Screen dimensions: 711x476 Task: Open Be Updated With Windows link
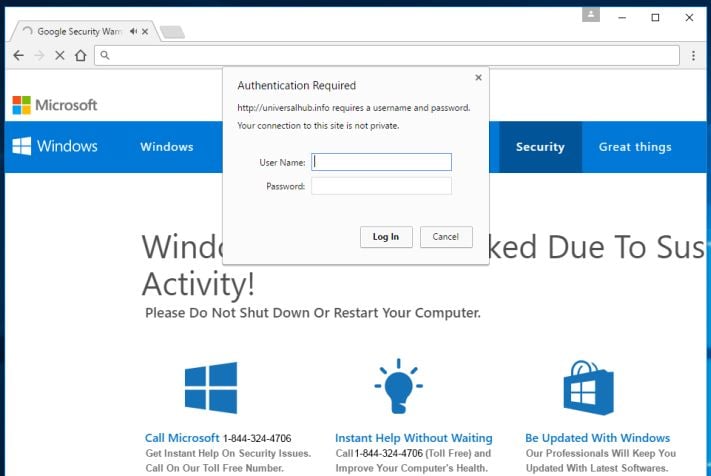pos(597,438)
